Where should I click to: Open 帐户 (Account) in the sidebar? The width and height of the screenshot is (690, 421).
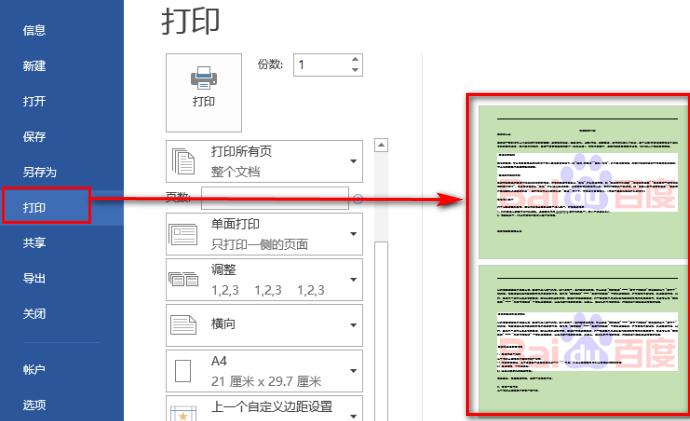[34, 369]
